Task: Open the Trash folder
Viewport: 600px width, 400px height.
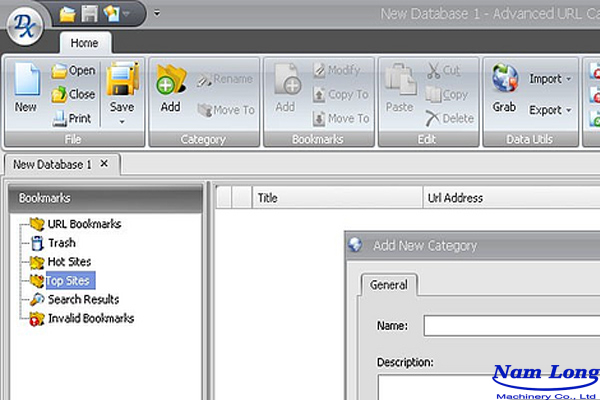Action: 61,243
